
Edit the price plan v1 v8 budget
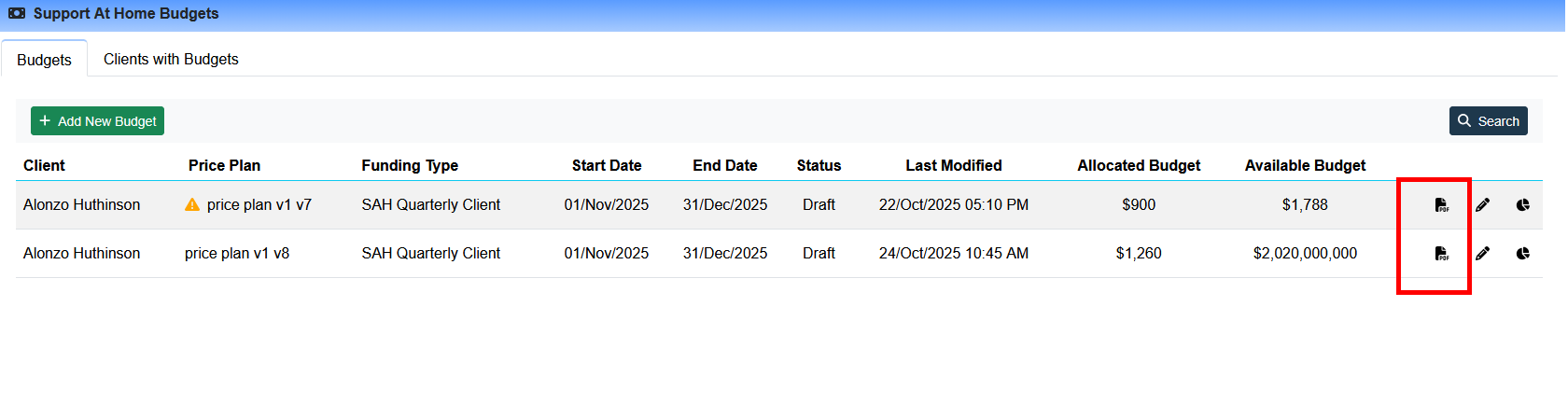pos(1482,254)
